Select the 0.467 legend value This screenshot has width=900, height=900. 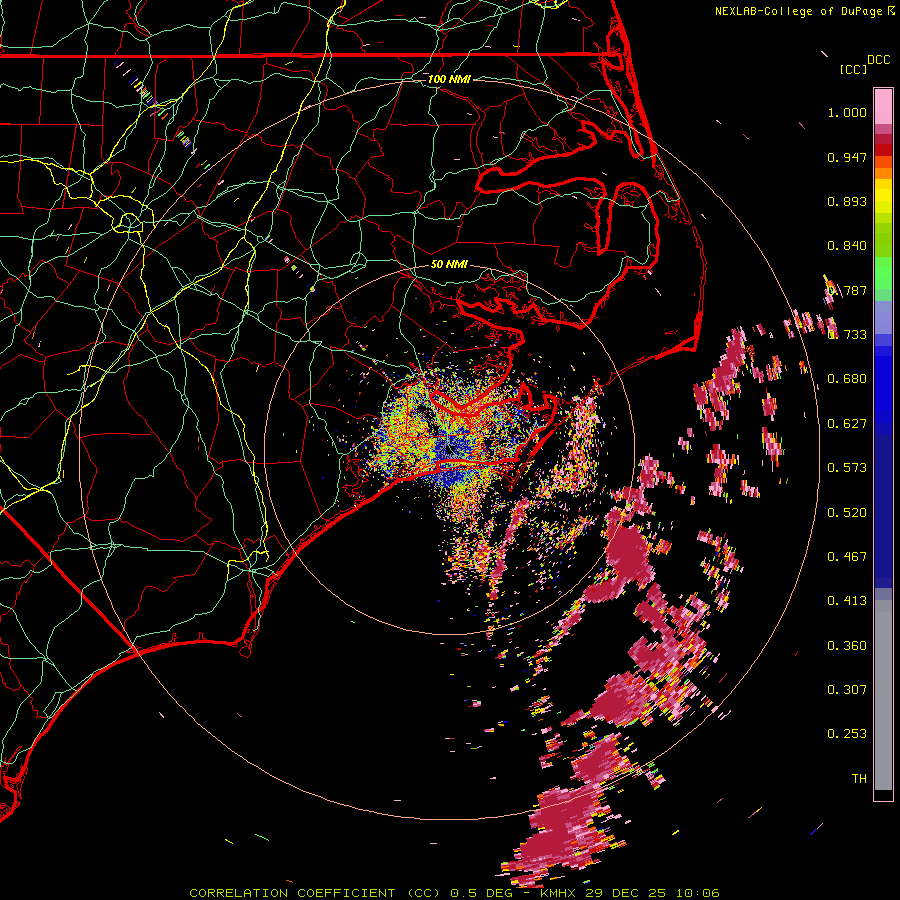click(x=847, y=557)
